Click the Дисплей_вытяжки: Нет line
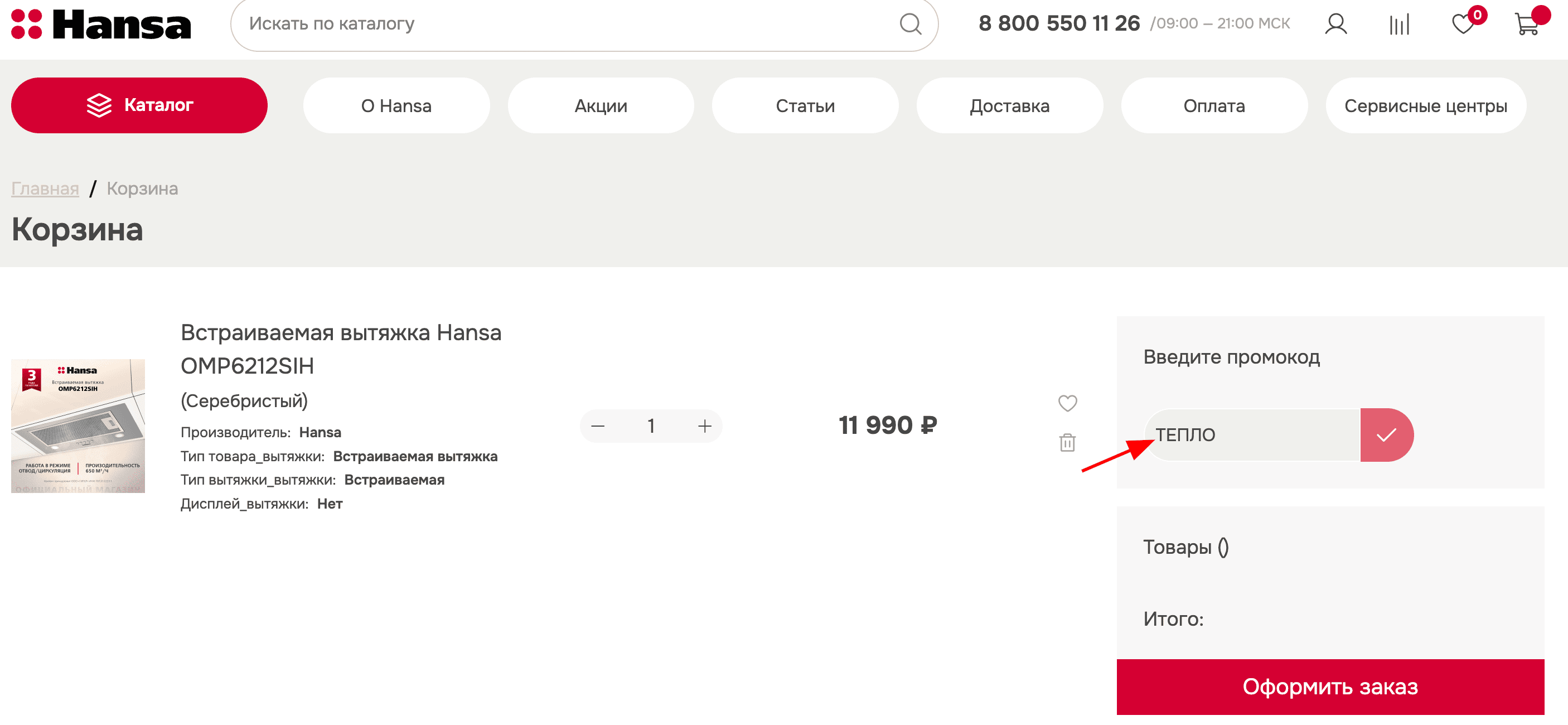 point(261,504)
